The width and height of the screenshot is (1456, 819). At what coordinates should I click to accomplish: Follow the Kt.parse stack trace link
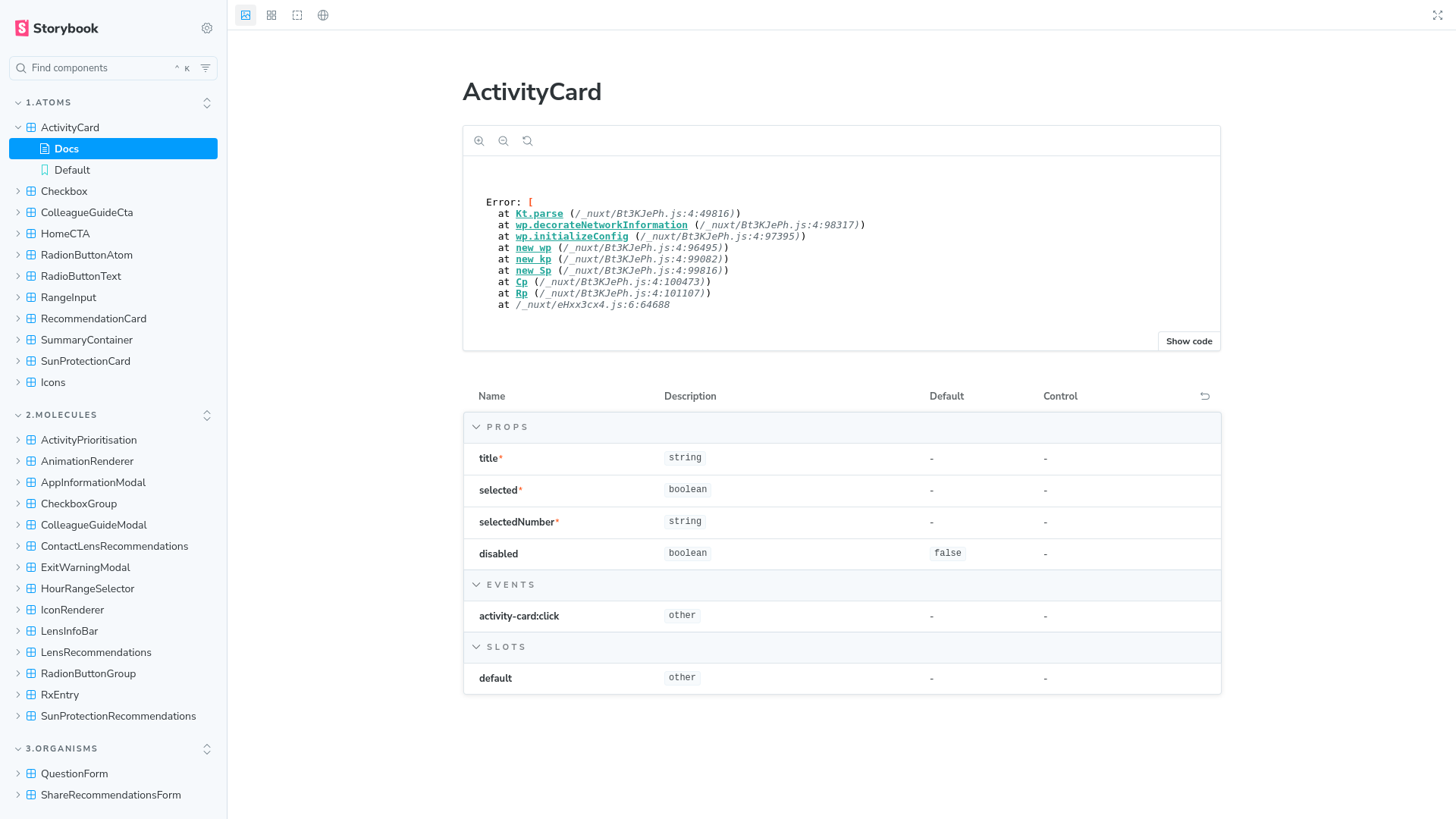pyautogui.click(x=539, y=214)
